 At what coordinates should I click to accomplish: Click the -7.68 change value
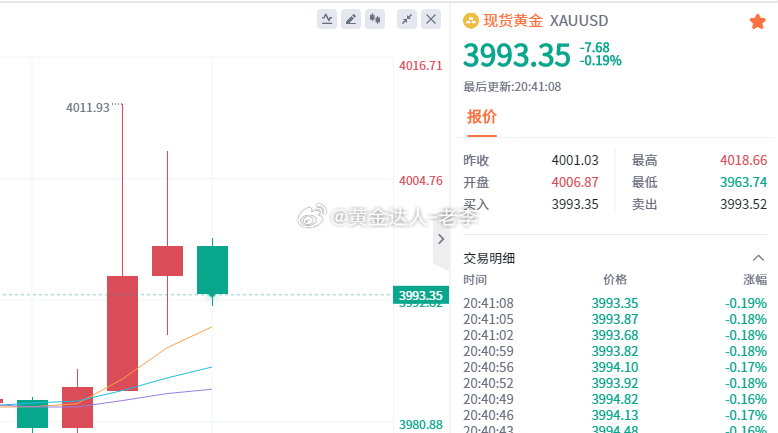(x=594, y=48)
